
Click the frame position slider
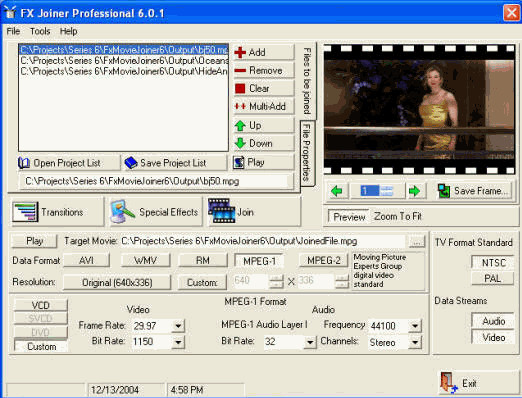click(x=377, y=191)
